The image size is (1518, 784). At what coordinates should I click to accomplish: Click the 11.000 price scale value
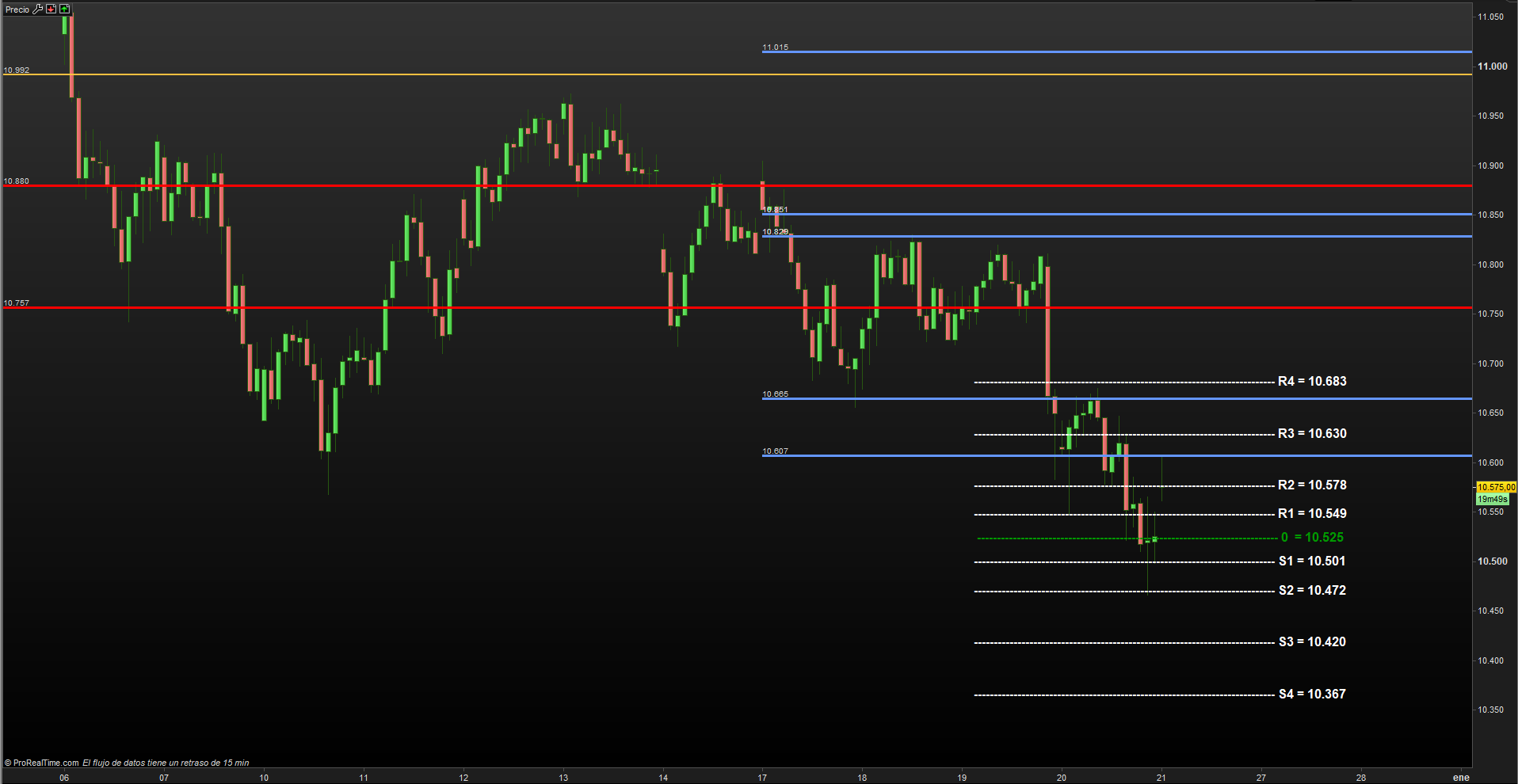pyautogui.click(x=1492, y=67)
